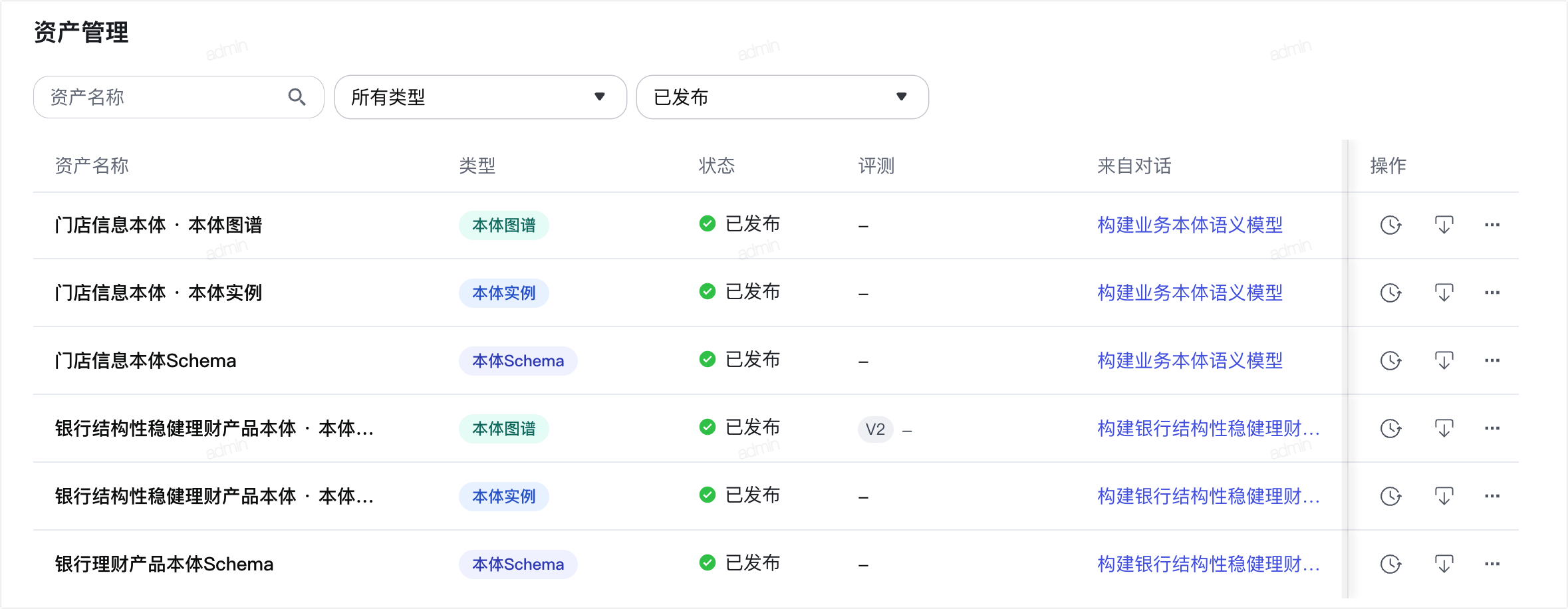Open the ellipsis menu for 门店信息本体Schema
The height and width of the screenshot is (609, 1568).
pos(1492,360)
